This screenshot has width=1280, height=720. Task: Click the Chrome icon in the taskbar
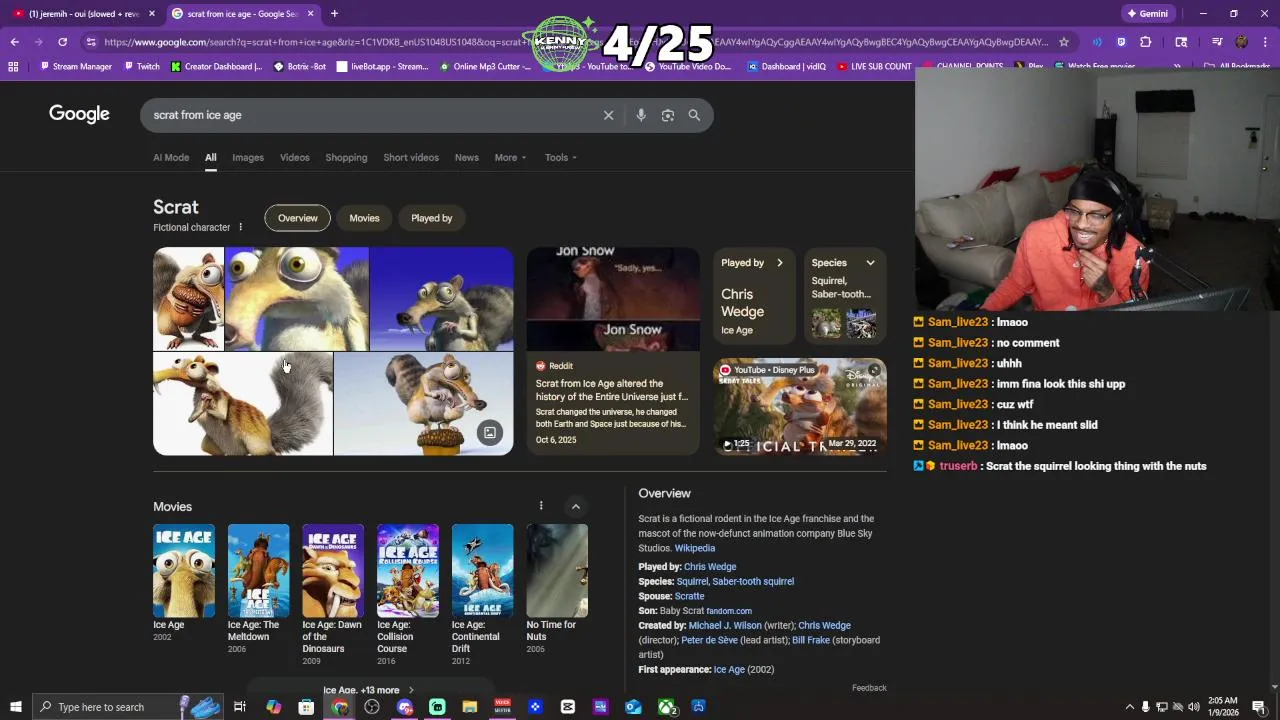pos(340,707)
